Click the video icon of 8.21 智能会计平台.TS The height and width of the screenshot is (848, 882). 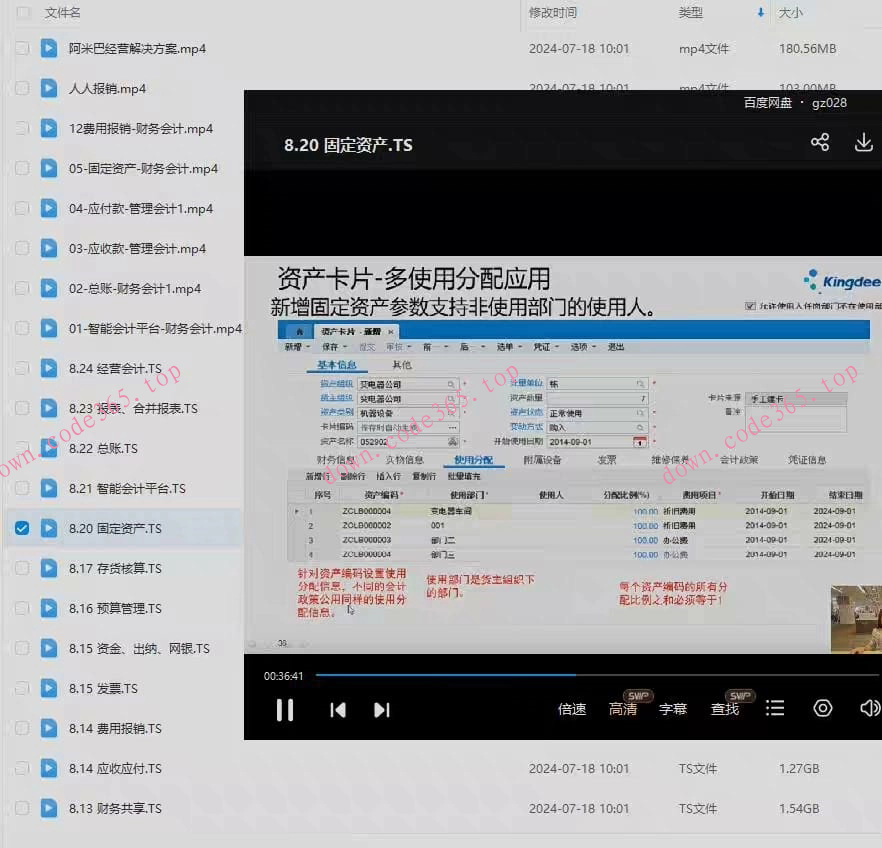(x=49, y=488)
